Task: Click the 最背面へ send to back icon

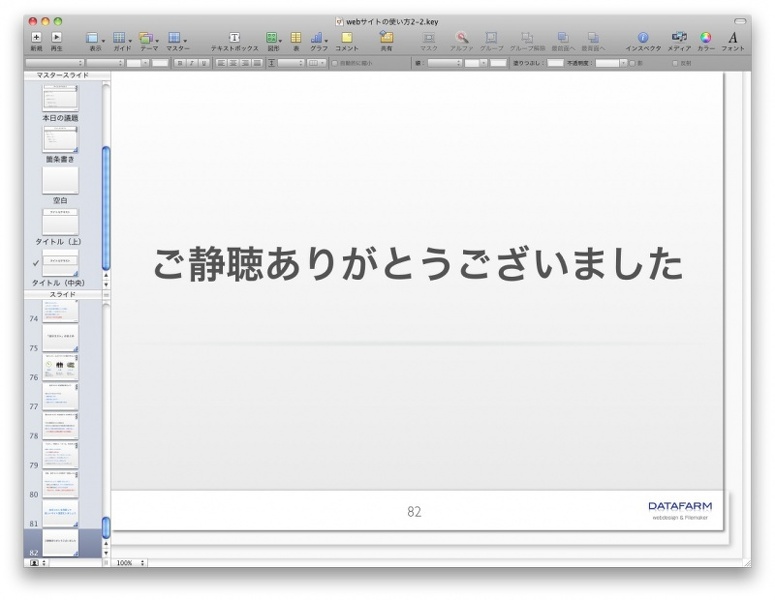Action: (593, 38)
